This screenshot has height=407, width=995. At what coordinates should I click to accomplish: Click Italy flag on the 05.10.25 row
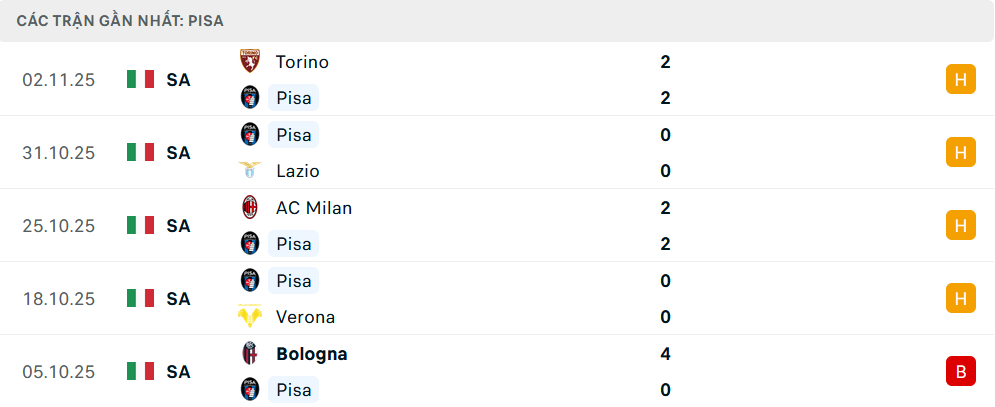click(x=141, y=371)
